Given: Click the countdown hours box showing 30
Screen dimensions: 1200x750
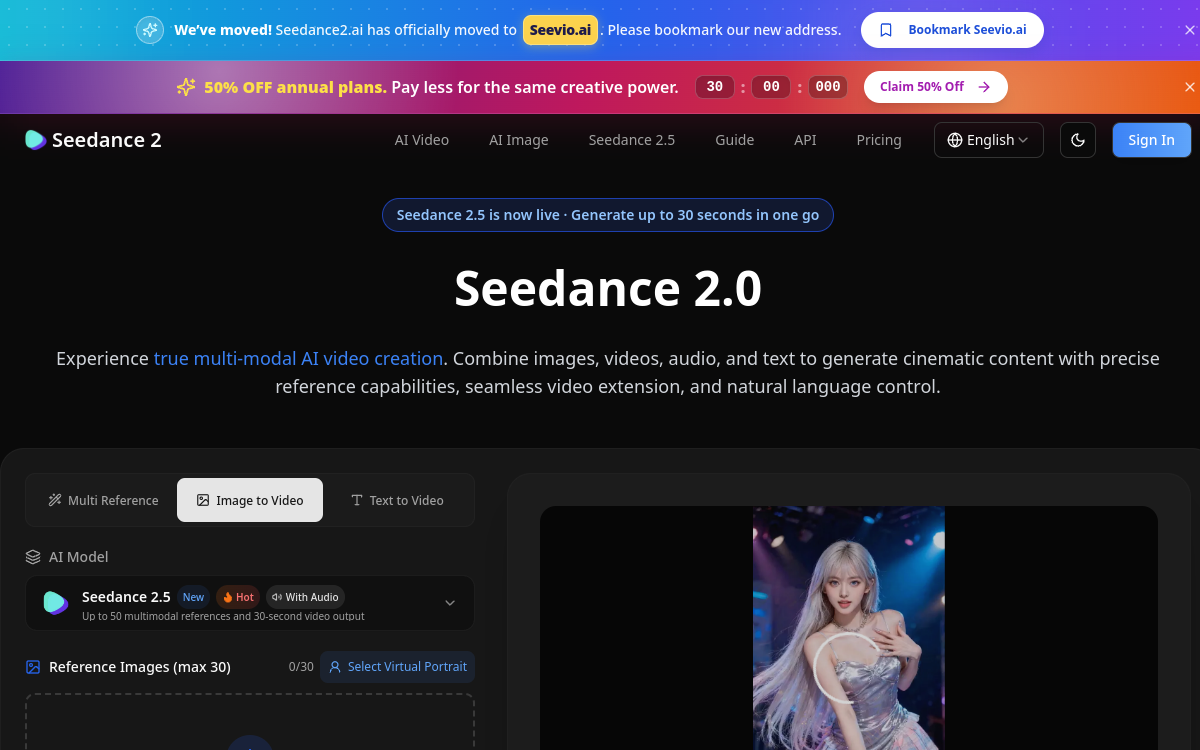Looking at the screenshot, I should pos(714,87).
